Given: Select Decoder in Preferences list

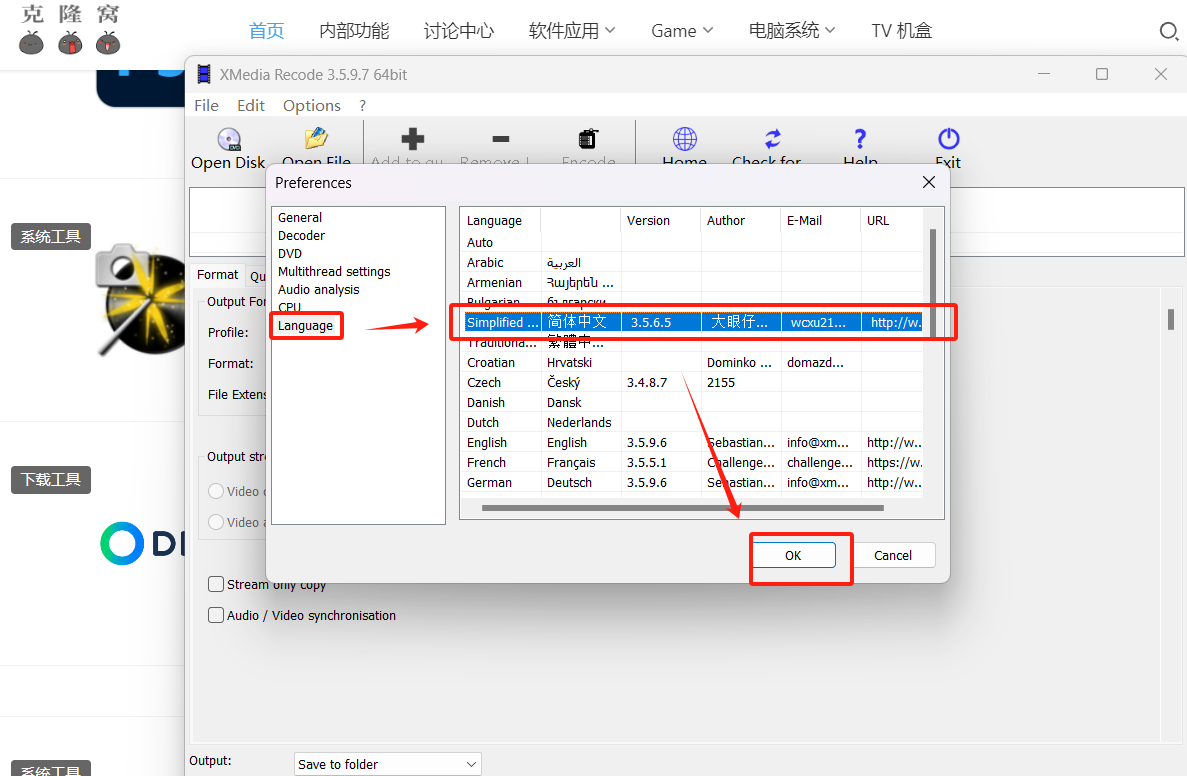Looking at the screenshot, I should (x=301, y=235).
